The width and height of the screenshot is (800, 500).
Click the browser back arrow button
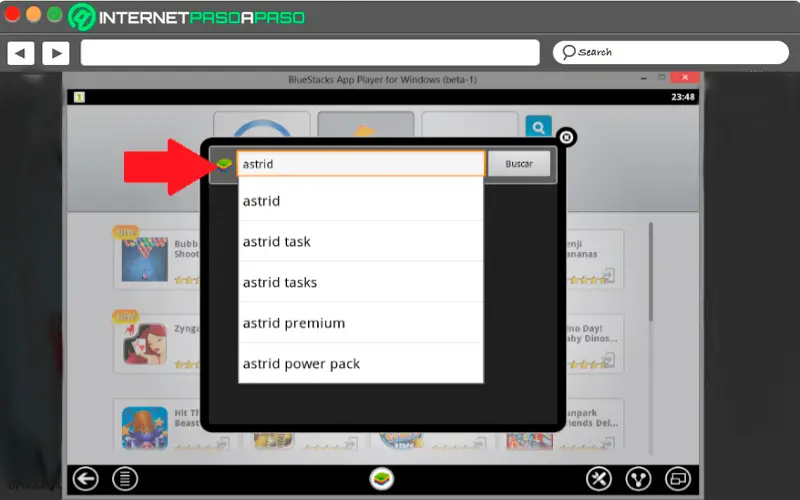click(21, 53)
